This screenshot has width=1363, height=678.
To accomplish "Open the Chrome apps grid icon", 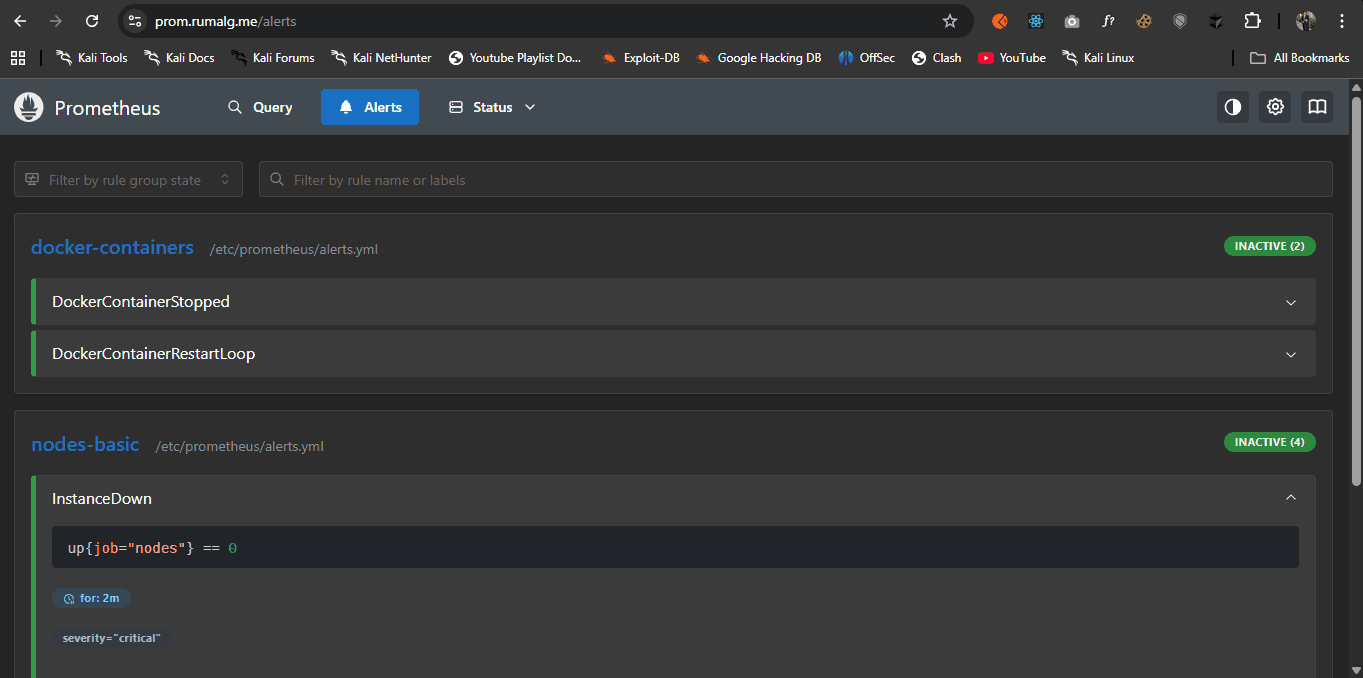I will pos(18,58).
